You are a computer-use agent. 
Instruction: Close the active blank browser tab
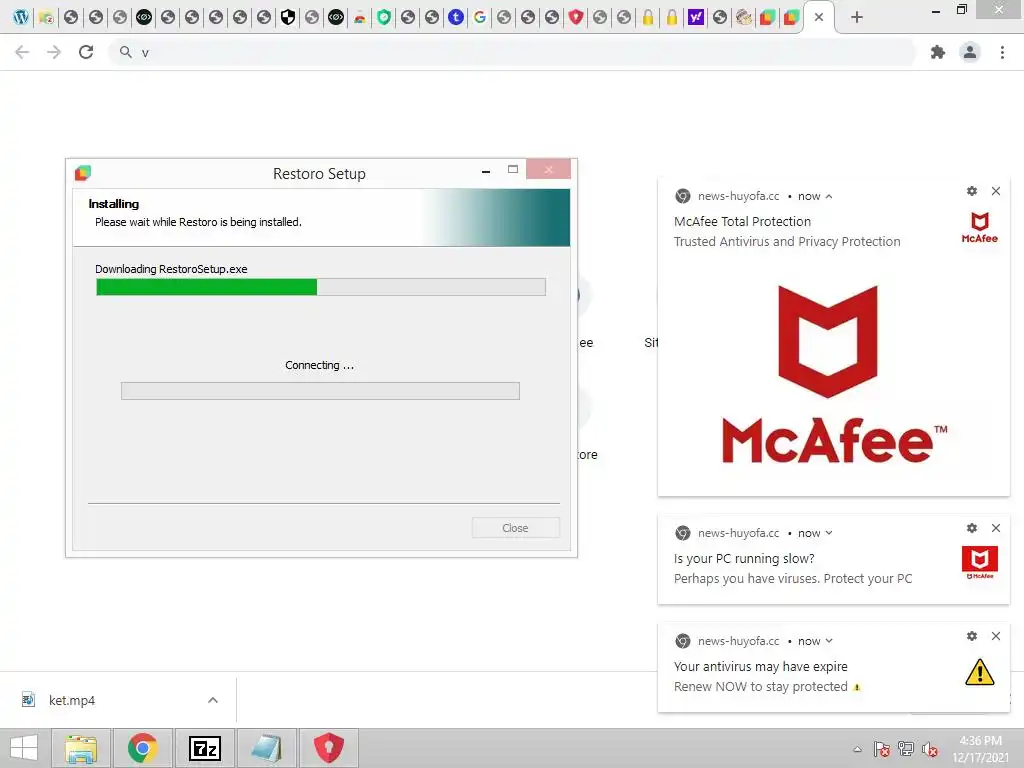(x=819, y=18)
